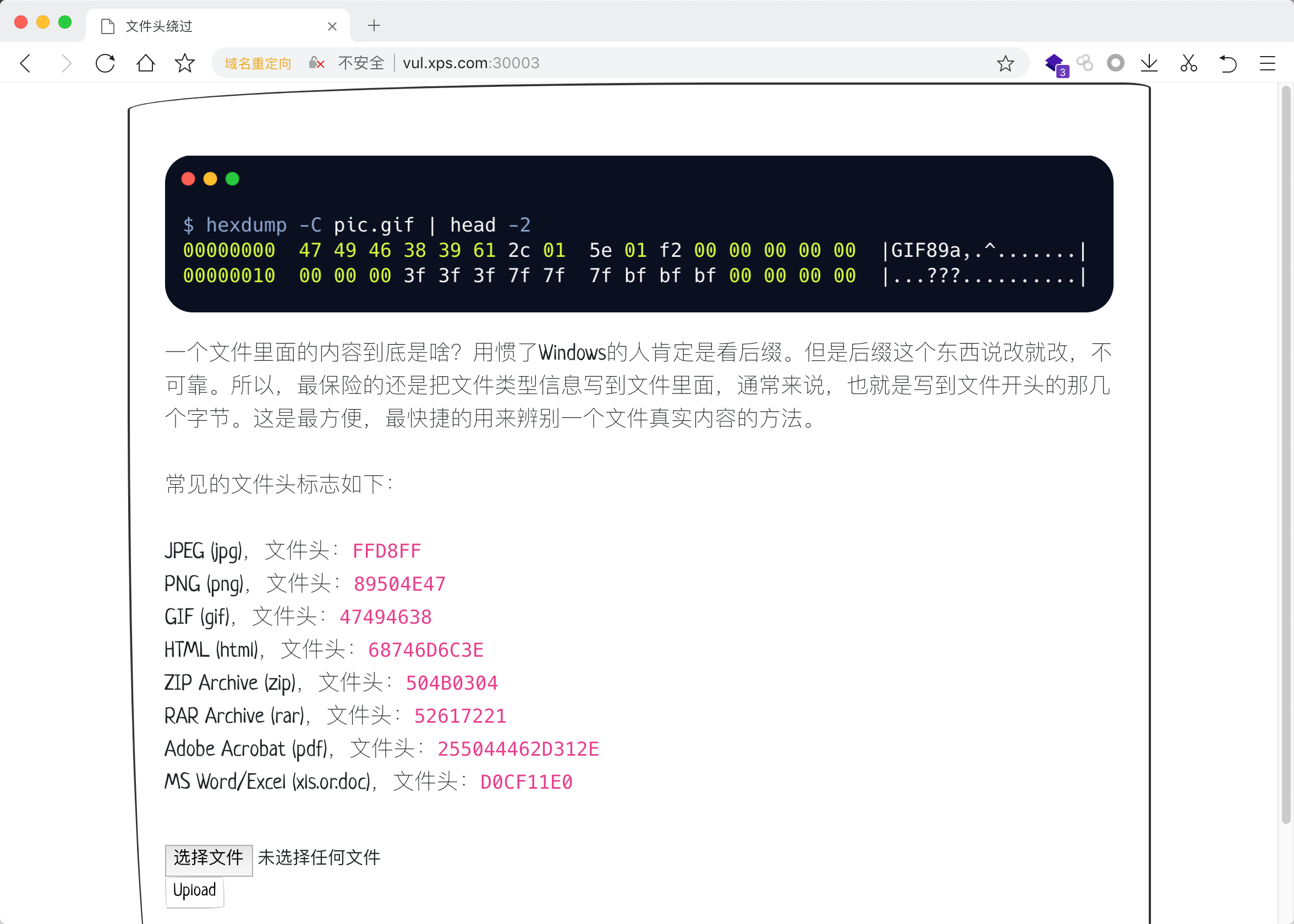Click the hexdump -C pic.gif command line
The height and width of the screenshot is (924, 1294).
(357, 226)
